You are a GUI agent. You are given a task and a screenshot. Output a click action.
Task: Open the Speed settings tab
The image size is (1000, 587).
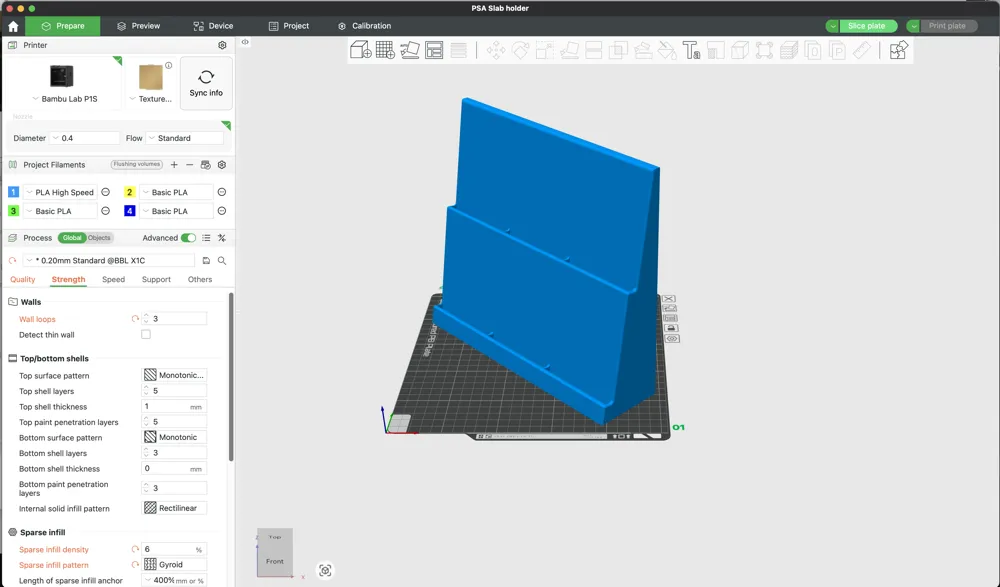114,279
